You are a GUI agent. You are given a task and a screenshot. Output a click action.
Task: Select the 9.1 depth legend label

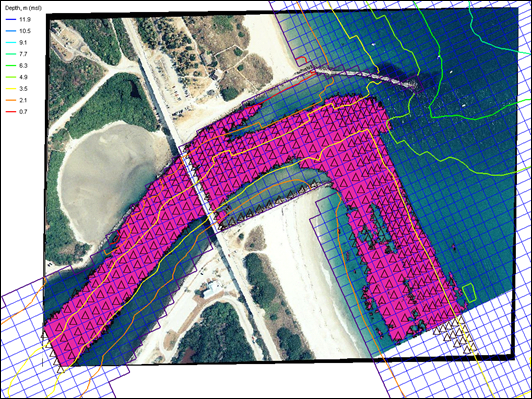23,43
